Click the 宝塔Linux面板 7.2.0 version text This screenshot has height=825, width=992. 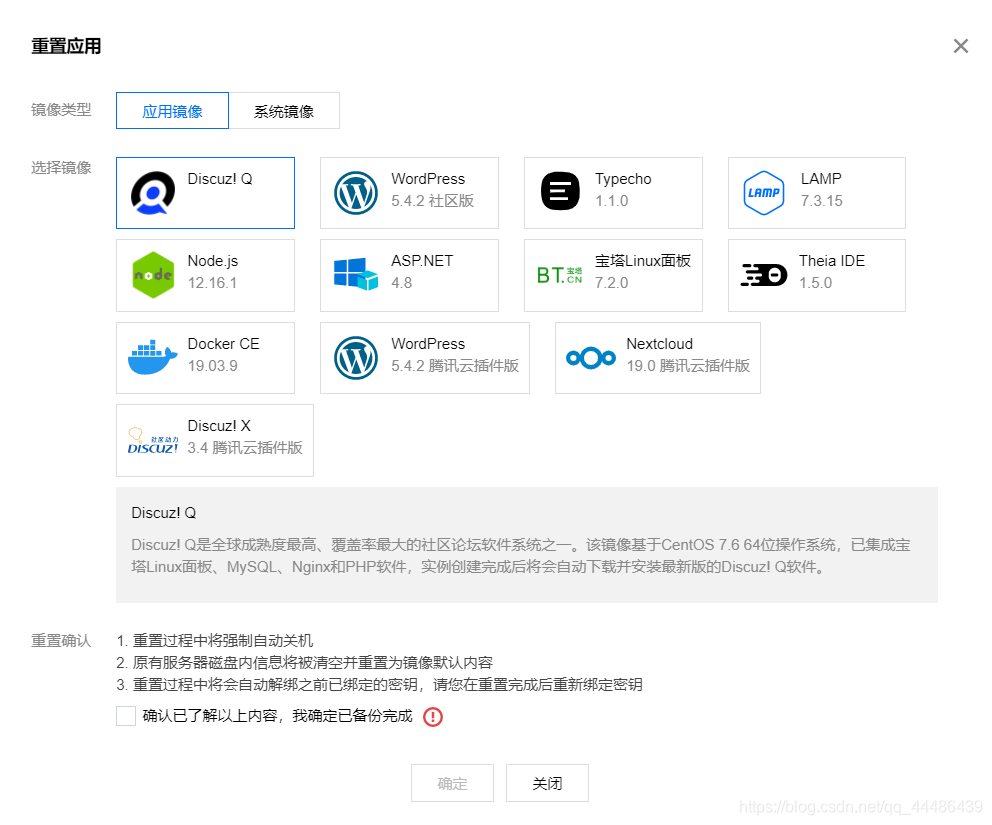coord(612,283)
